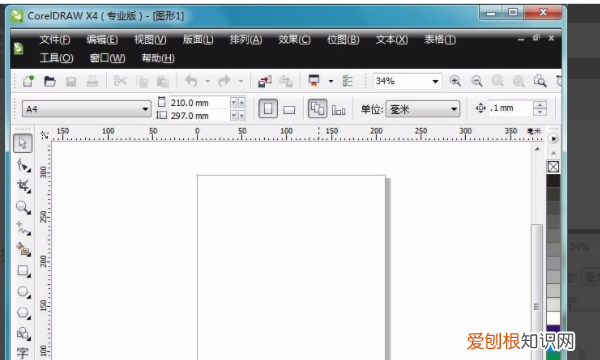Screen dimensions: 600x360
Task: Open the 帮助(H) menu
Action: [x=158, y=58]
